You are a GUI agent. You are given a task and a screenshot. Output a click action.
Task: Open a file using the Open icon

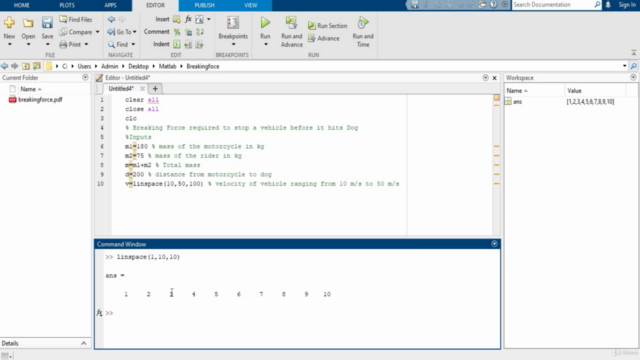point(28,23)
